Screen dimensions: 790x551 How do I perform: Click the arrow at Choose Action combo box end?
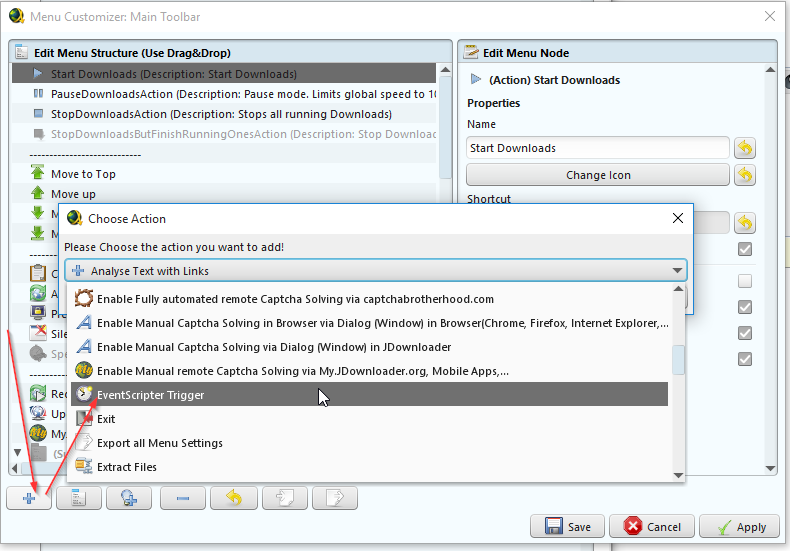point(677,270)
